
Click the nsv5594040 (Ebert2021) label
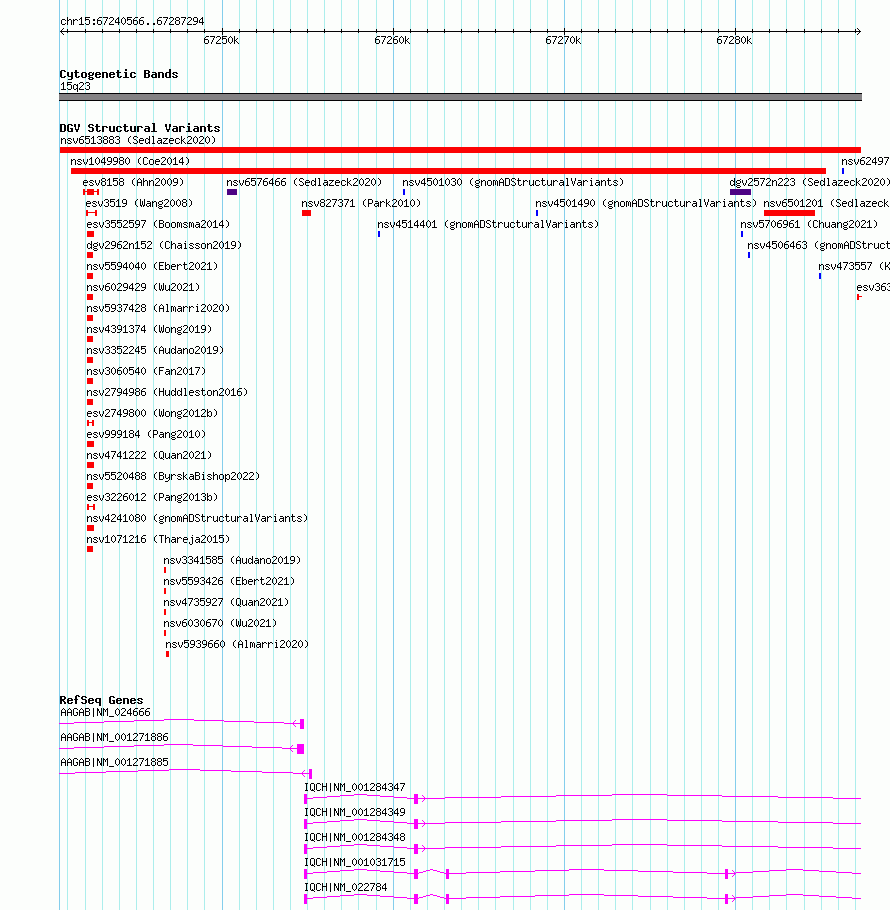[152, 266]
